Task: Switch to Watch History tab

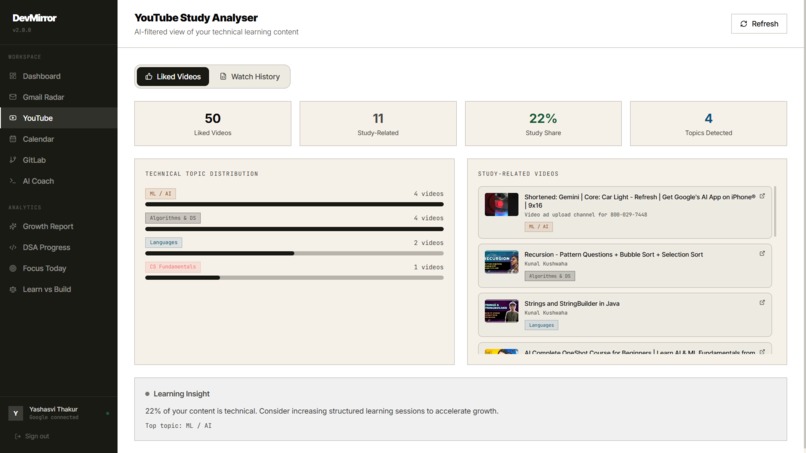Action: pyautogui.click(x=250, y=77)
